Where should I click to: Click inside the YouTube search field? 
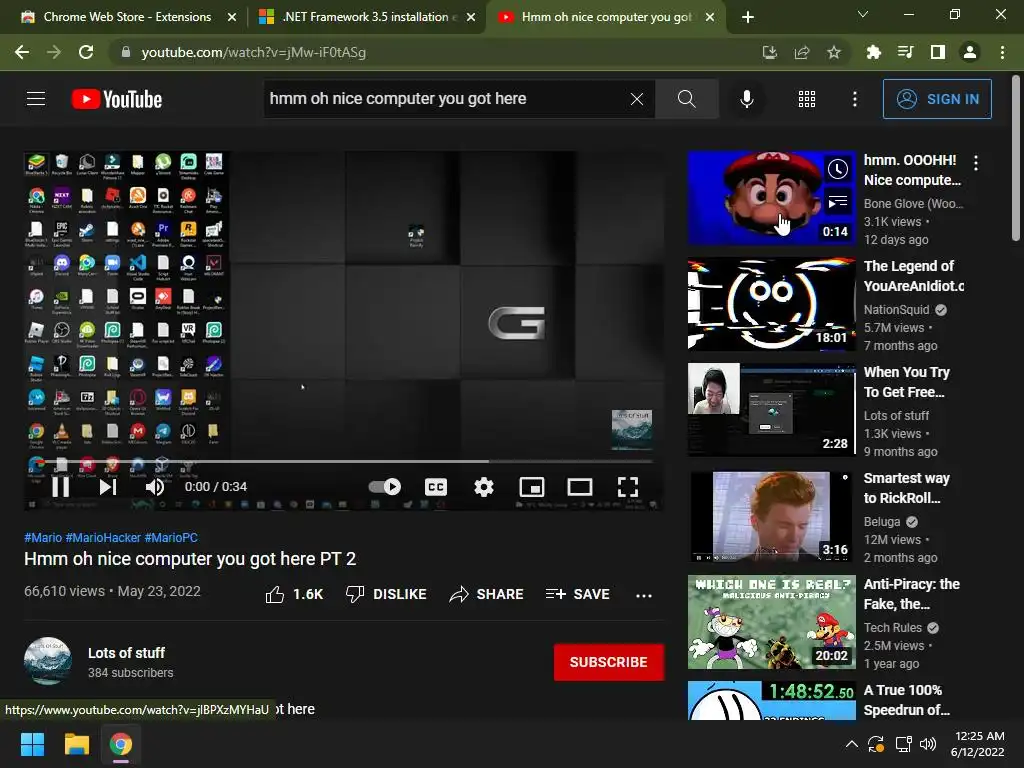click(x=447, y=99)
